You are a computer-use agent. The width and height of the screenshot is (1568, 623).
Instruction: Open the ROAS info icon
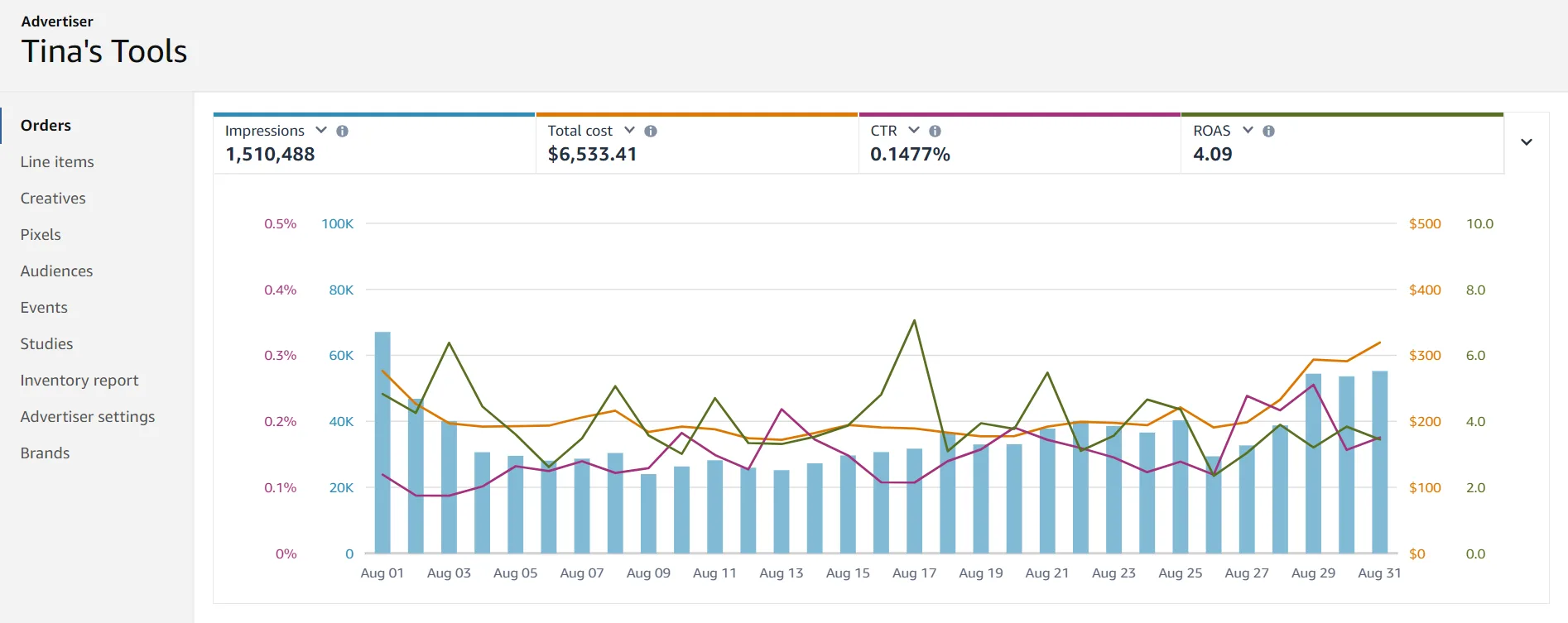click(1268, 131)
